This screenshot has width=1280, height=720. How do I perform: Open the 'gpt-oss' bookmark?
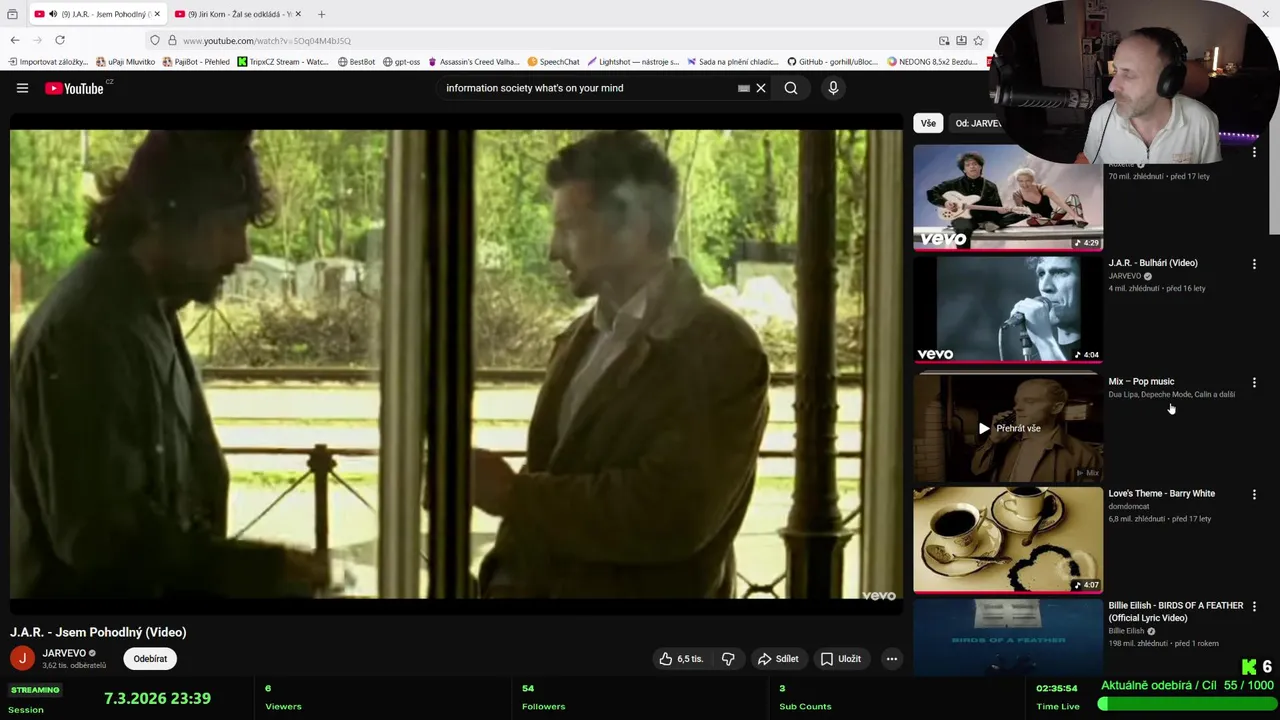[x=402, y=62]
